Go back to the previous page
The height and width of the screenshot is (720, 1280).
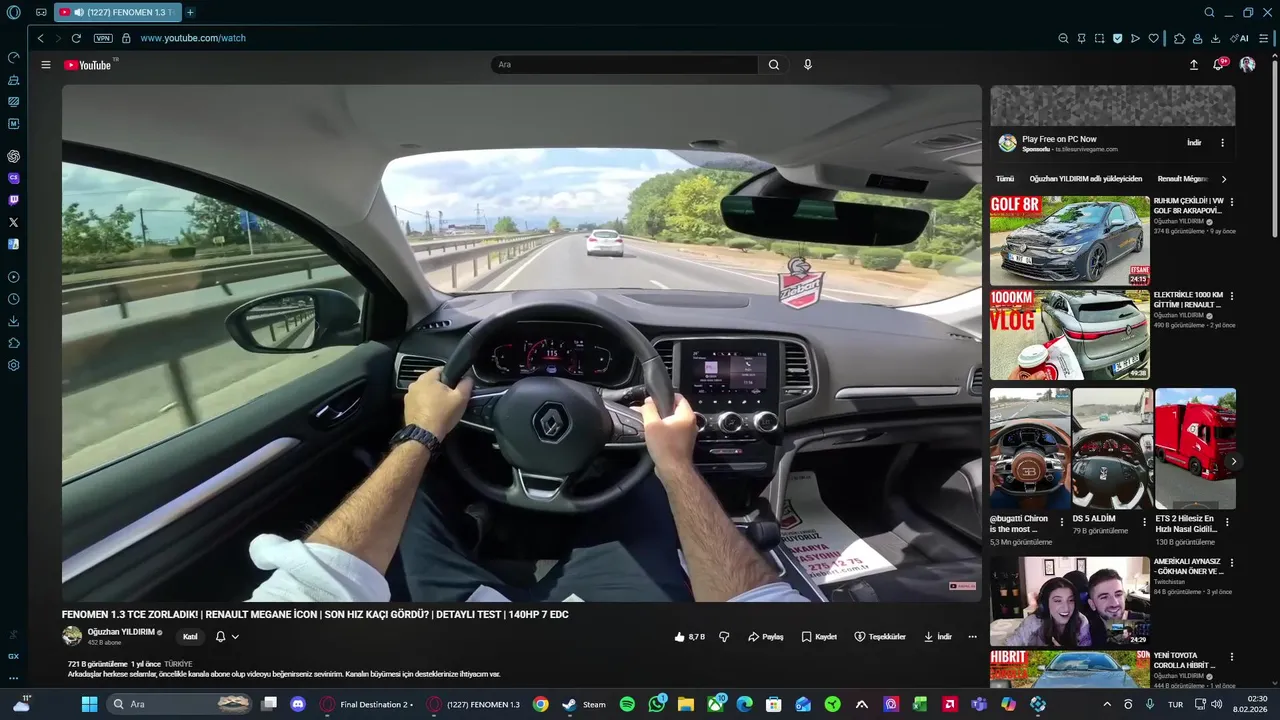[40, 38]
